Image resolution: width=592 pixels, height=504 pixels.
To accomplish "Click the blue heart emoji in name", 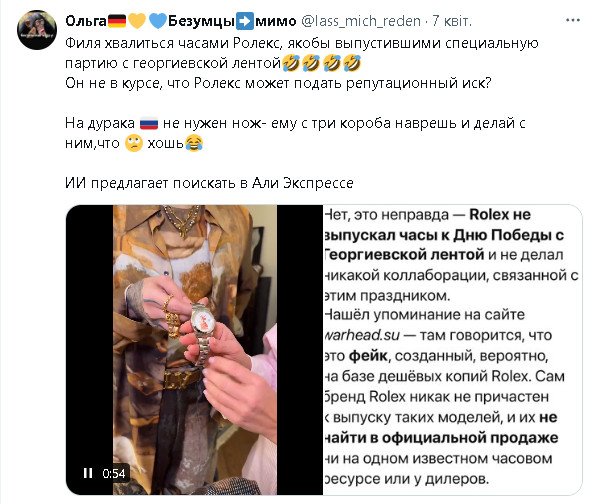I will click(157, 21).
